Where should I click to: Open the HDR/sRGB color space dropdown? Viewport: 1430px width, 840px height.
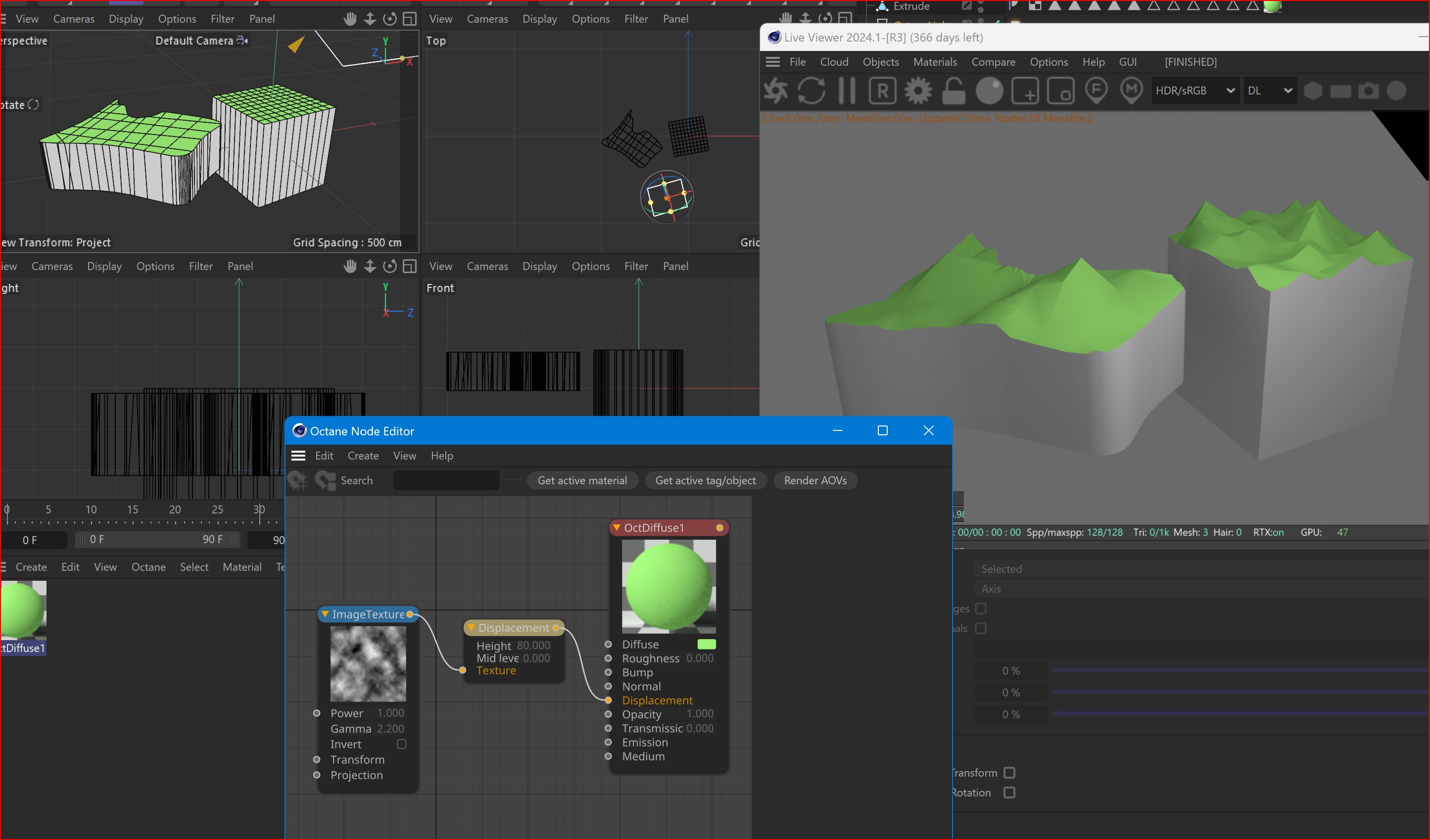point(1194,91)
